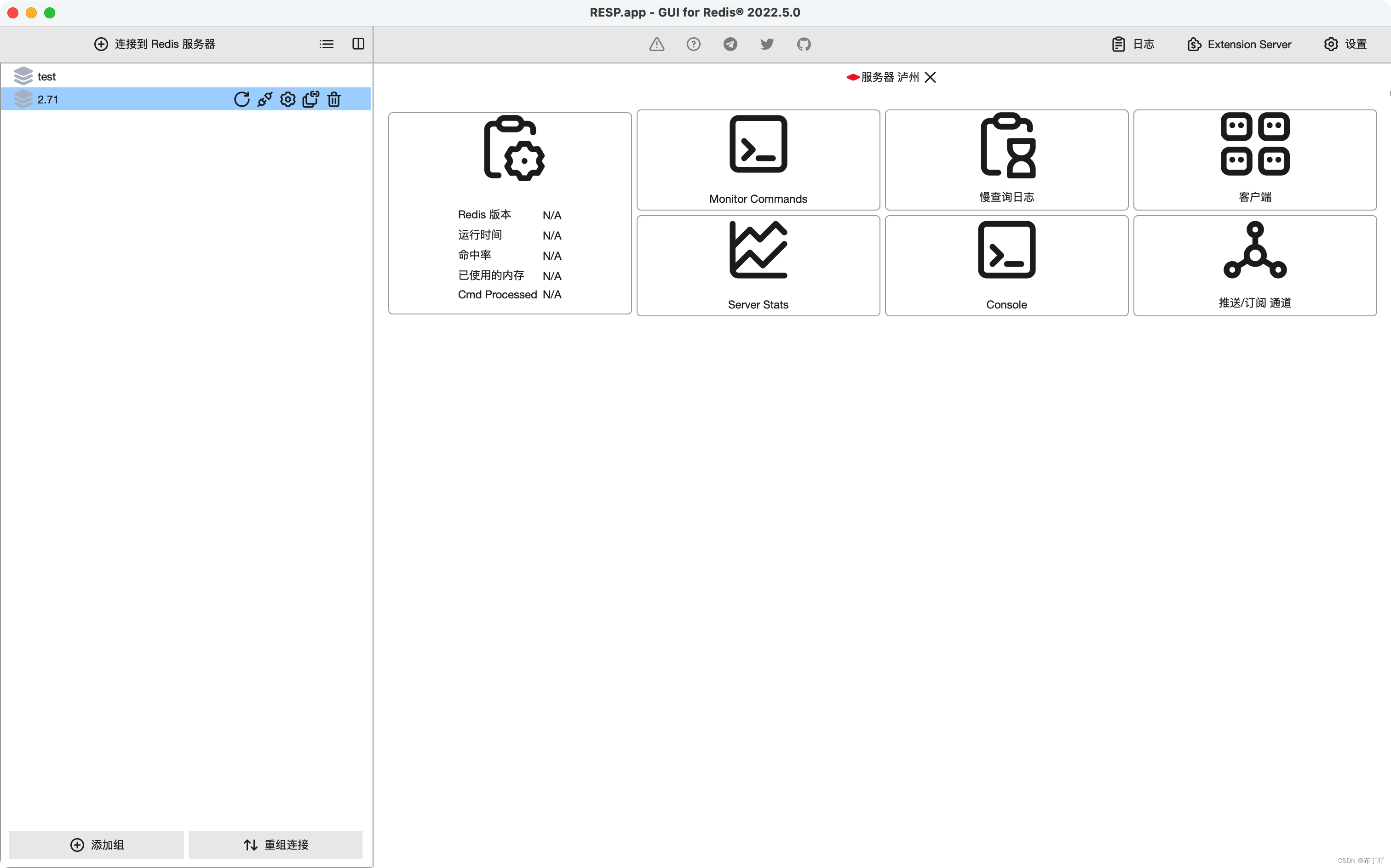The image size is (1391, 868).
Task: Click the Twitter icon in the toolbar
Action: pos(767,44)
